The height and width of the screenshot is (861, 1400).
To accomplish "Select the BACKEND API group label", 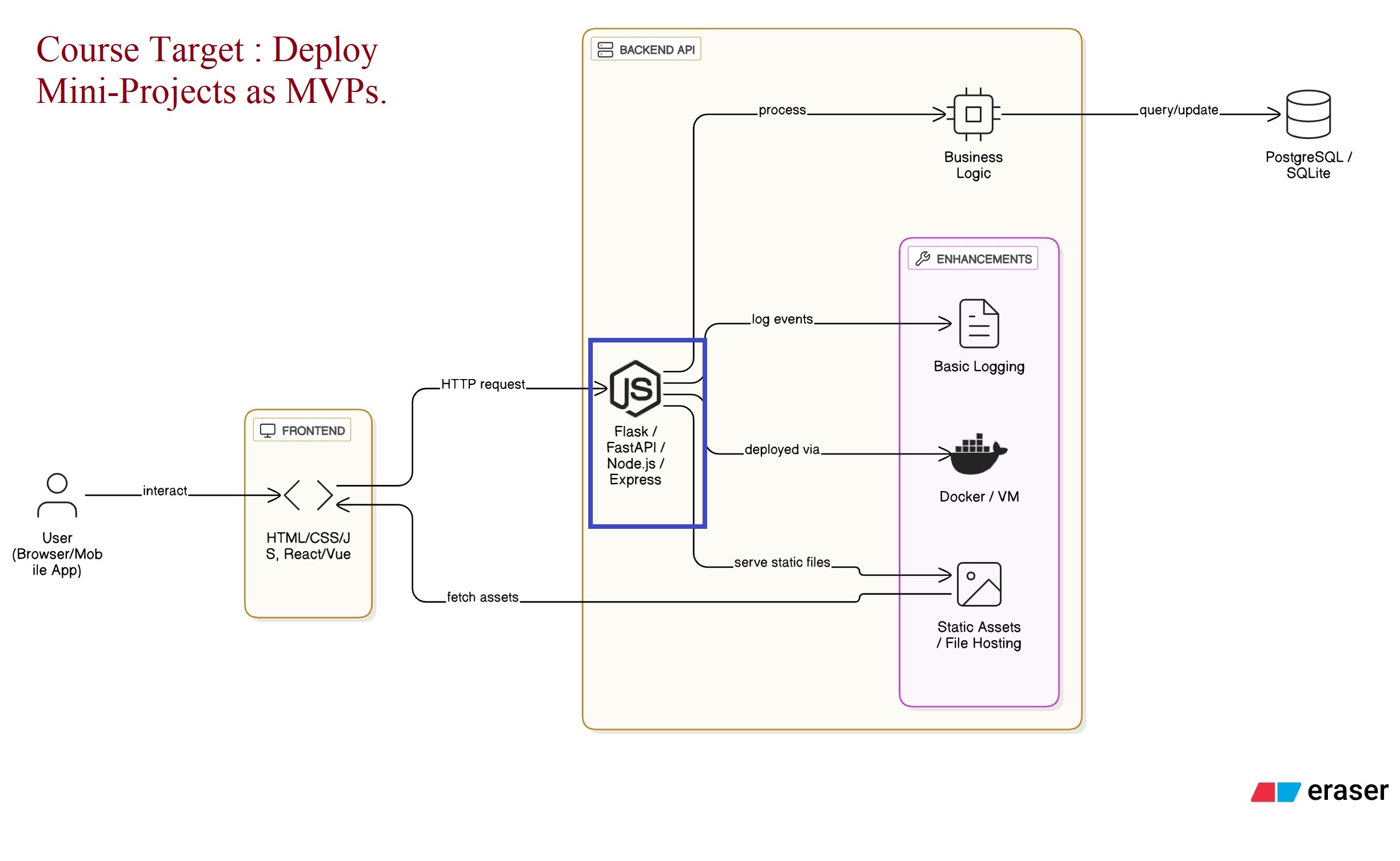I will pos(646,50).
